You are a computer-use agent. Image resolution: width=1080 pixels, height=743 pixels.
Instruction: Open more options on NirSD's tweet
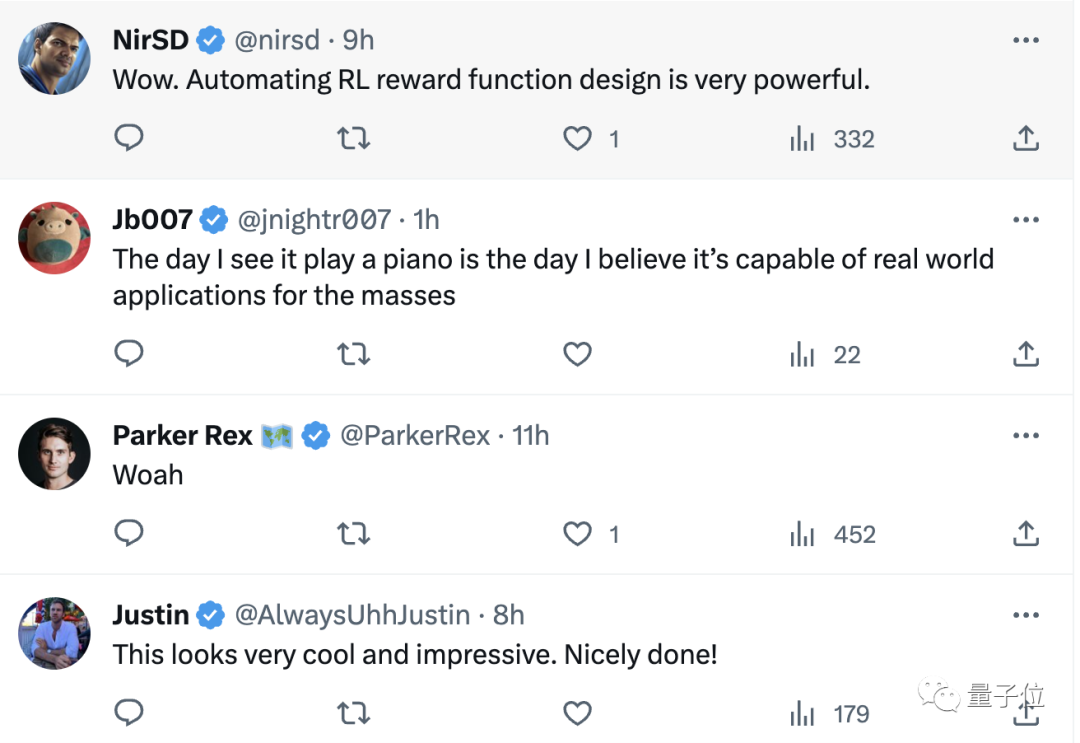click(x=1026, y=40)
